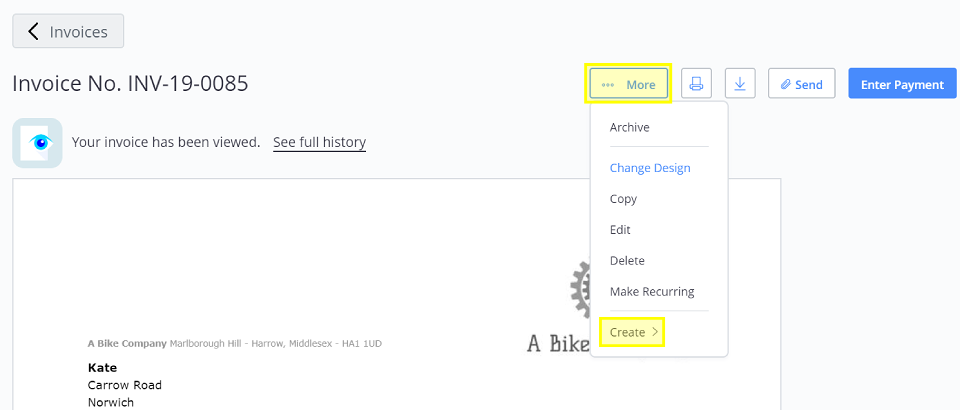Click the chevron next to Create
The image size is (960, 410).
(654, 332)
